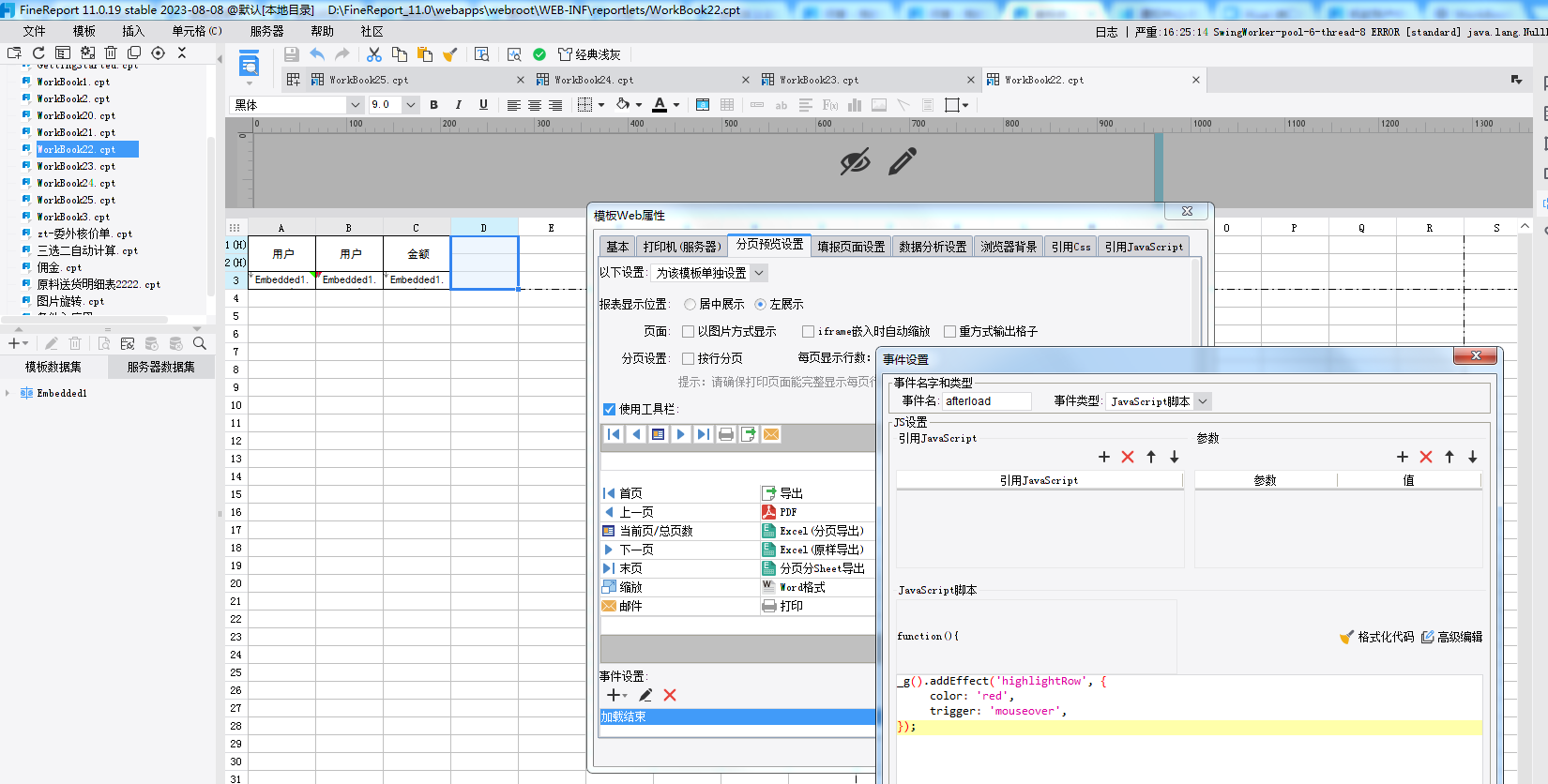The image size is (1548, 784).
Task: Open fill color bucket dropdown arrow
Action: [x=639, y=105]
